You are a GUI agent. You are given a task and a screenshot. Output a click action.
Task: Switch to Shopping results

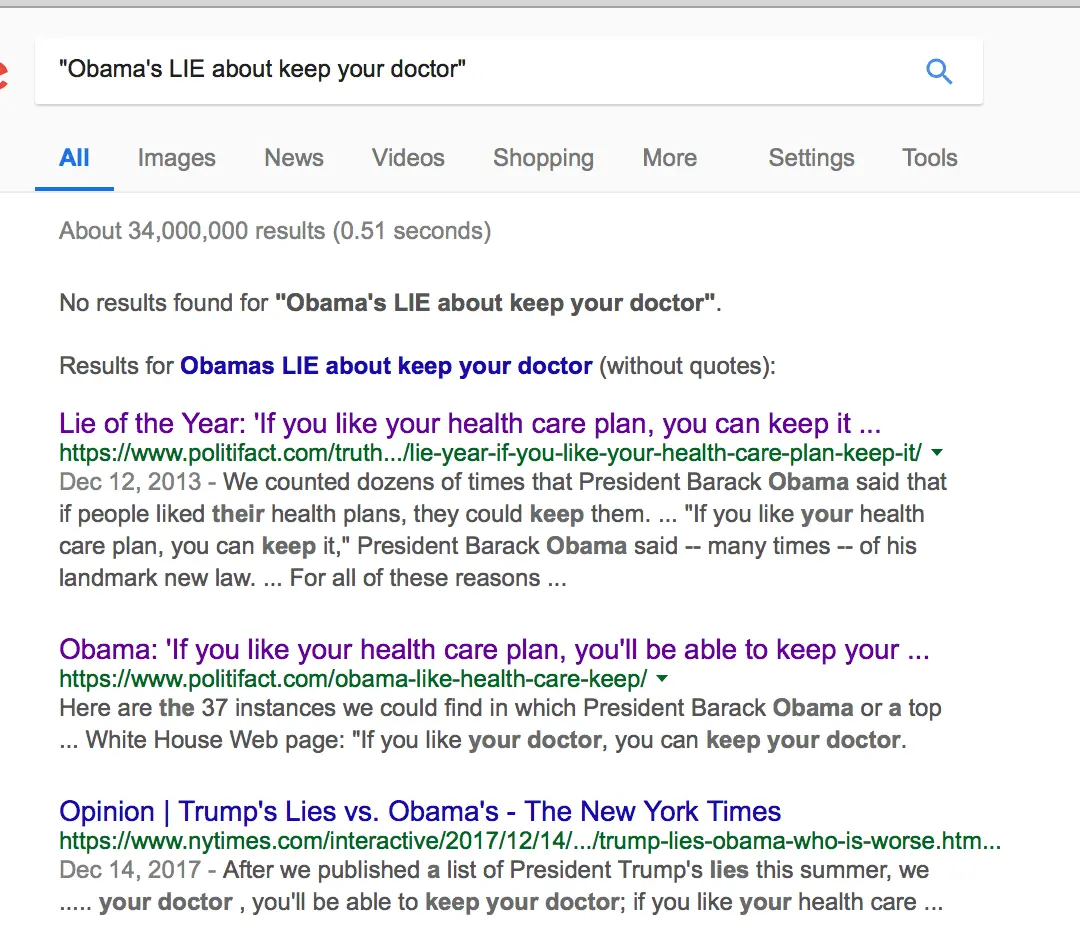pos(543,158)
